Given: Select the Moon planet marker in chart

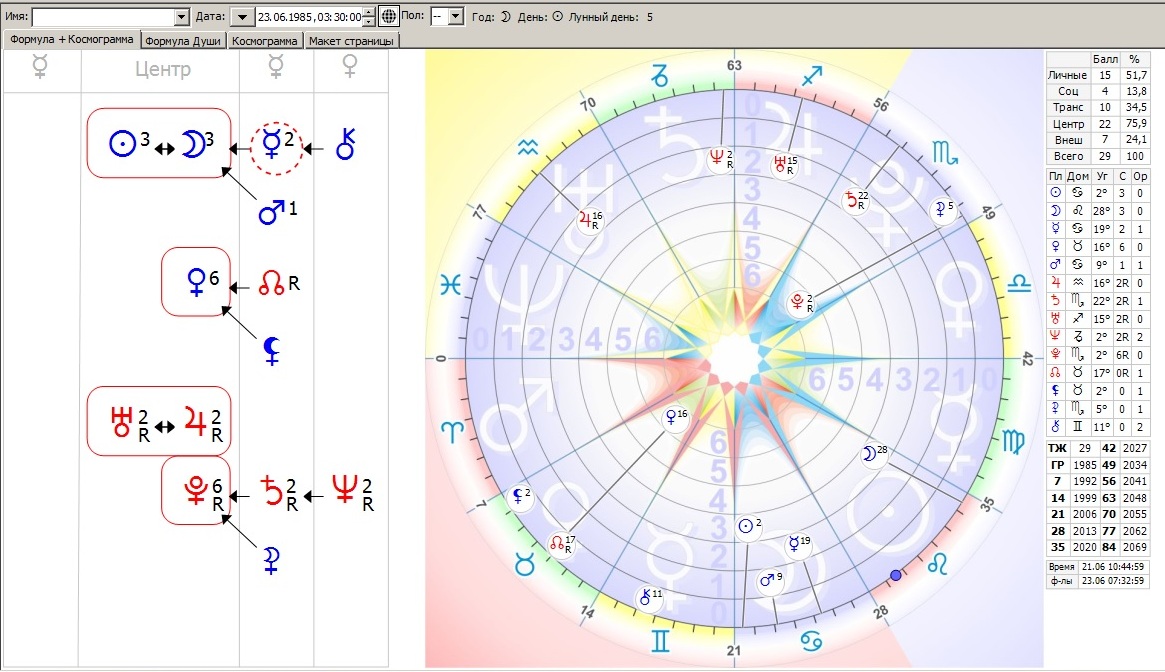Looking at the screenshot, I should tap(873, 453).
